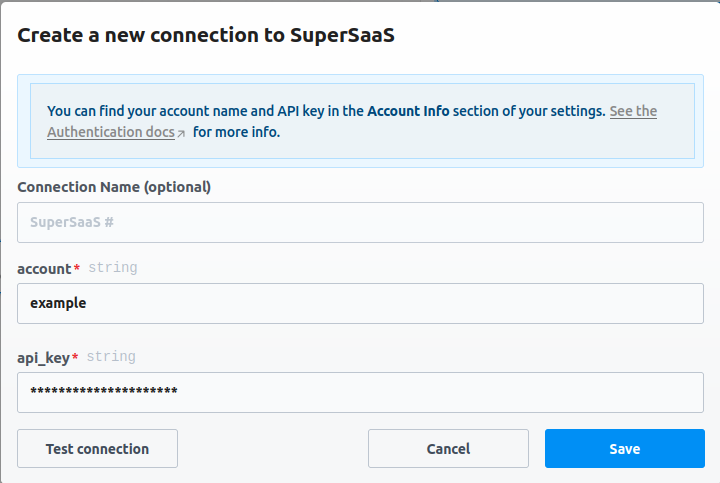Click the api_key masked input field
720x483 pixels.
click(x=360, y=392)
